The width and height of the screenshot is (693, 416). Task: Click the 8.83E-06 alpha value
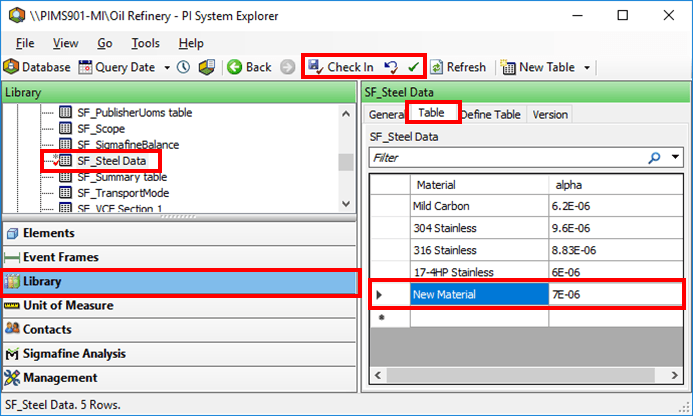[x=574, y=250]
